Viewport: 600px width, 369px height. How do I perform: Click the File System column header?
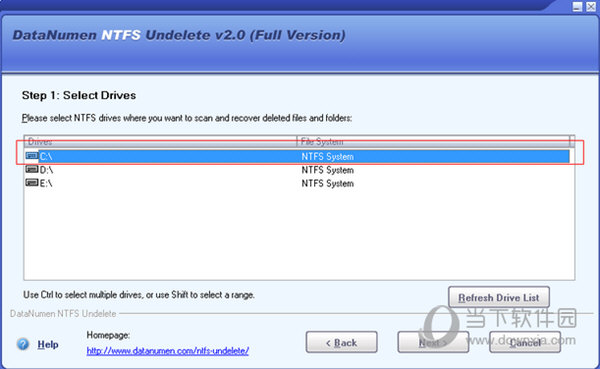click(x=433, y=142)
